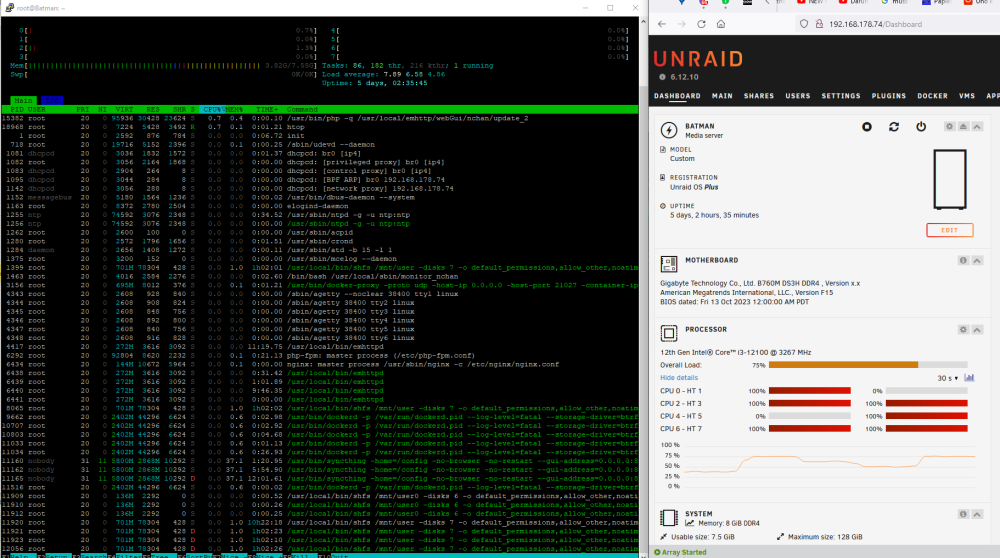
Task: Open the PLUGINS tab in Unraid
Action: pyautogui.click(x=888, y=96)
